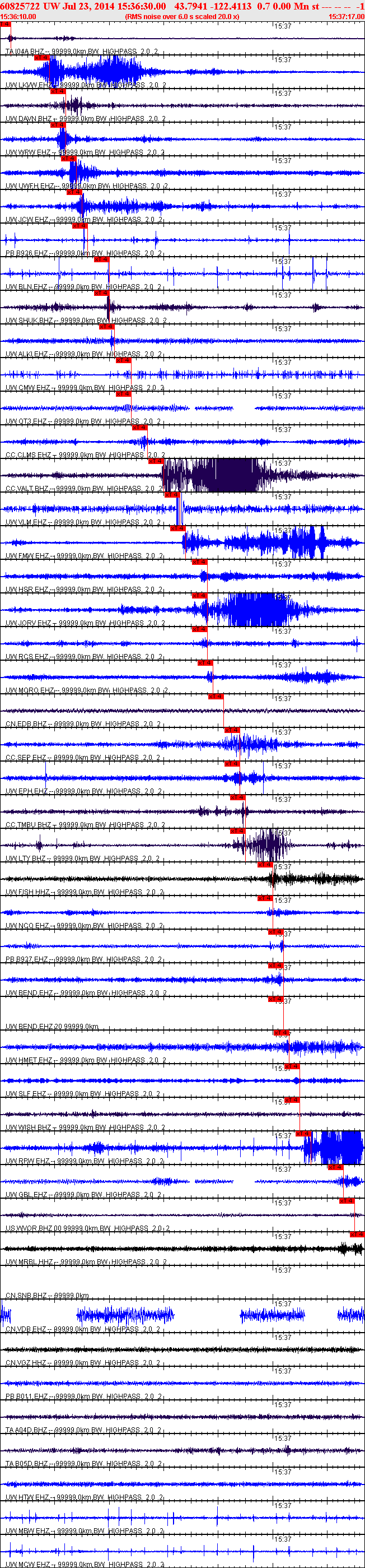Select the UW MRBL HHZ station label
This screenshot has height=1568, width=365.
[86, 1261]
